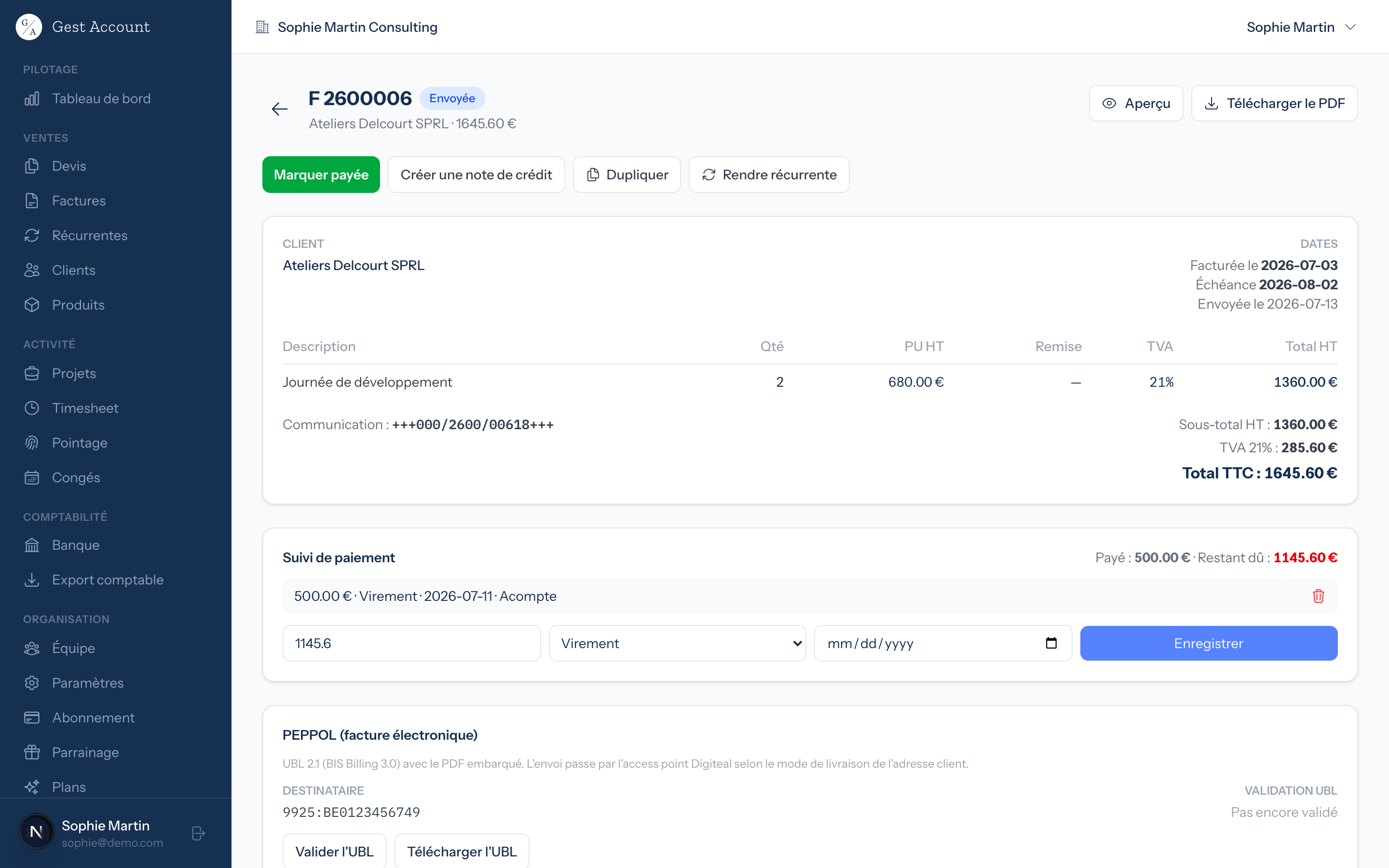Click the Abonnement card icon
1389x868 pixels.
pyautogui.click(x=32, y=718)
